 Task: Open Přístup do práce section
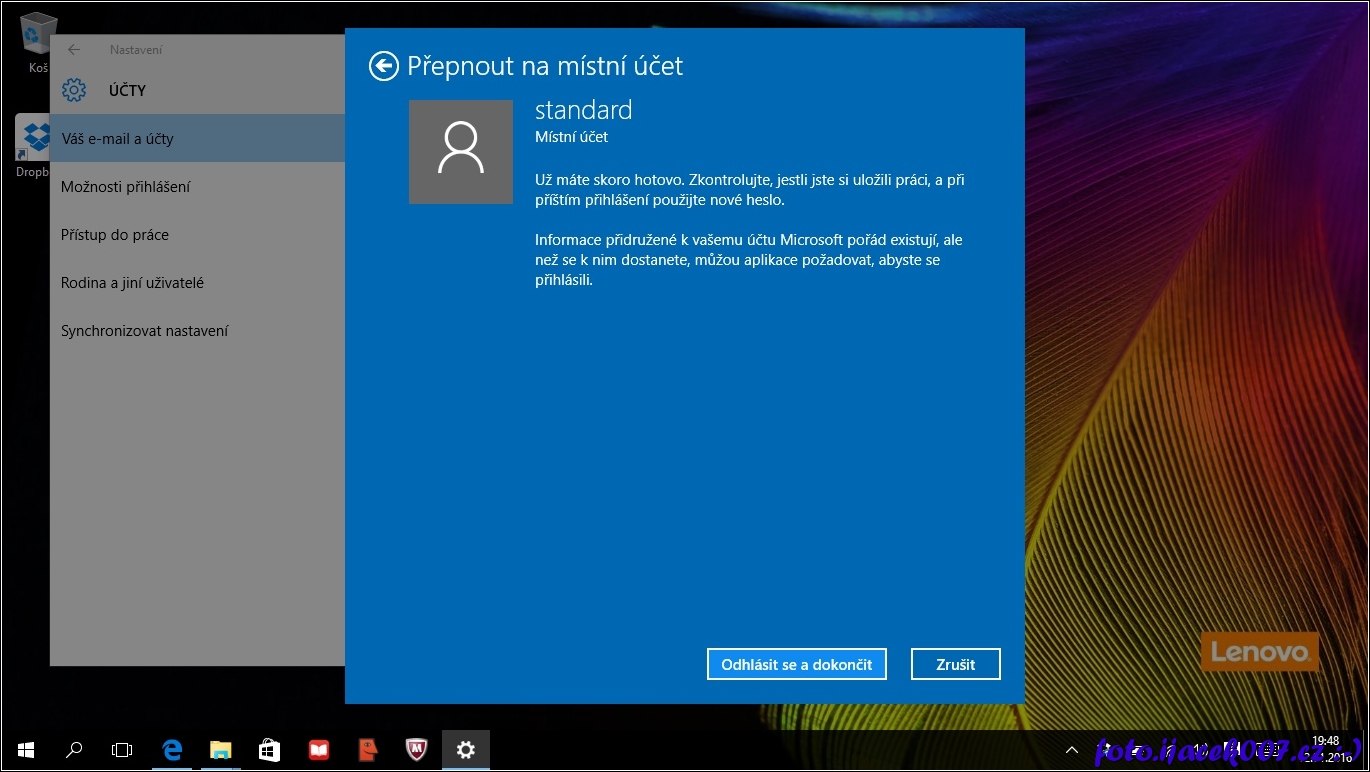[114, 235]
